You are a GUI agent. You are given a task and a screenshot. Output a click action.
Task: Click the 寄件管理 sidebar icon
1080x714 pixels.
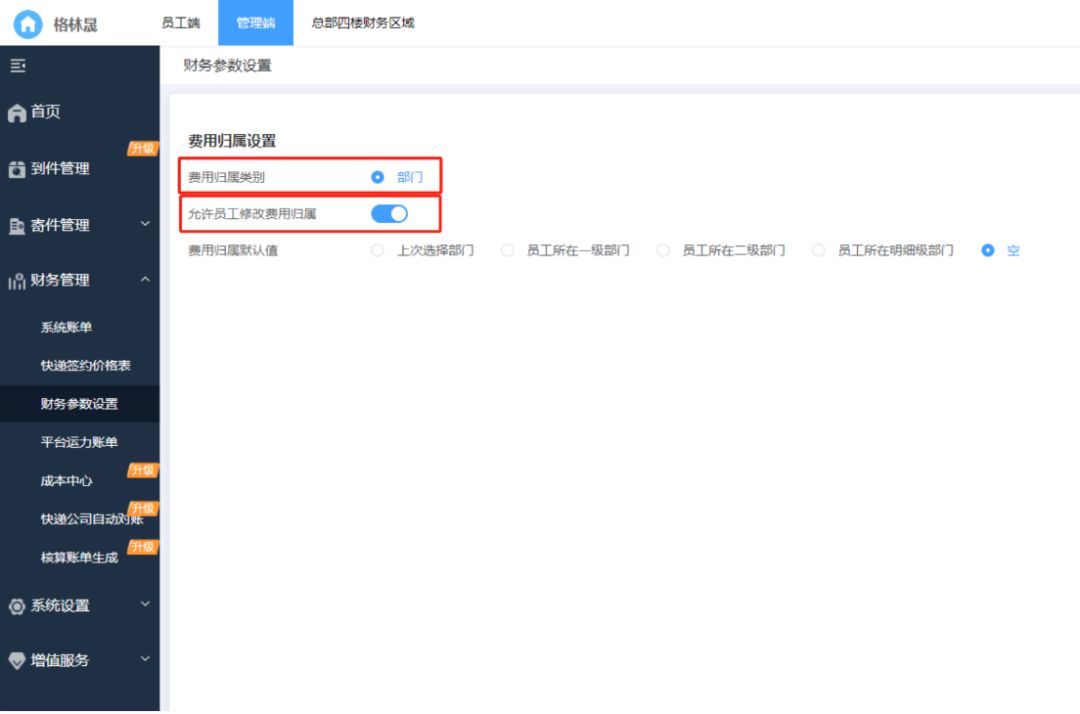click(x=17, y=226)
